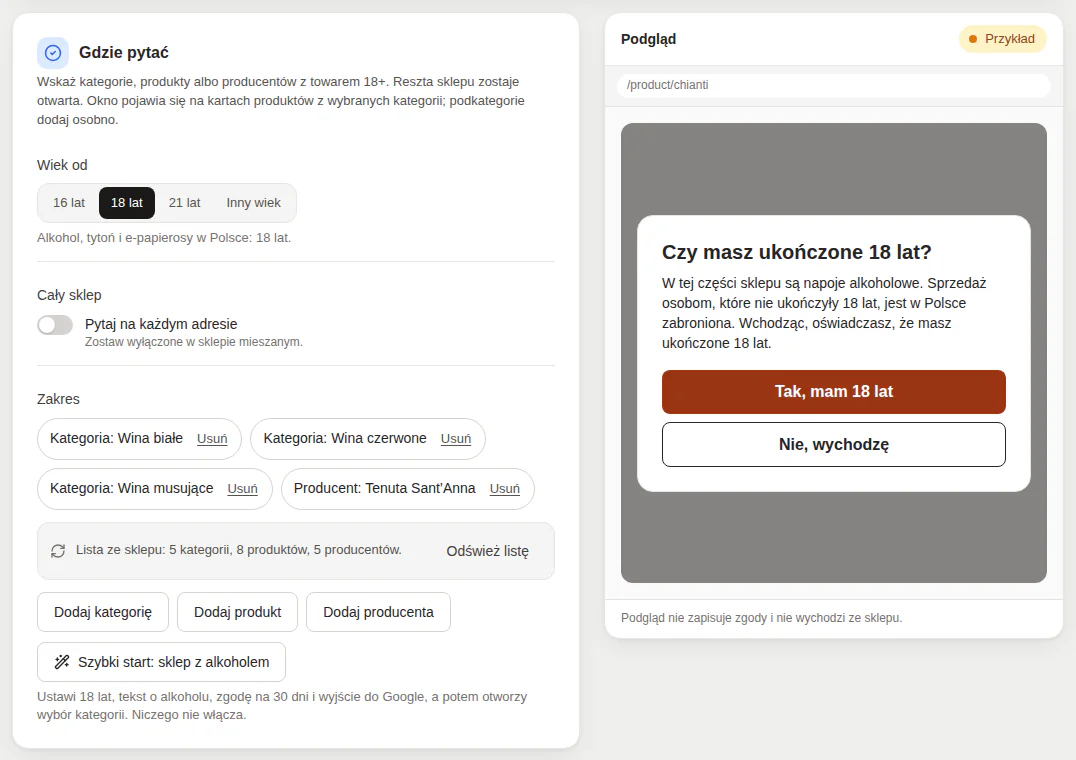This screenshot has width=1076, height=760.
Task: Confirm with Tak, mam 18 lat button
Action: (834, 392)
